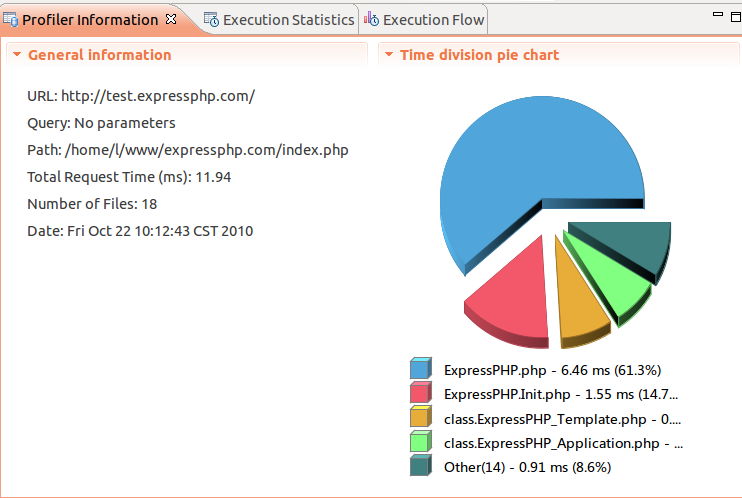Click the Execution Flow chart icon

(371, 19)
